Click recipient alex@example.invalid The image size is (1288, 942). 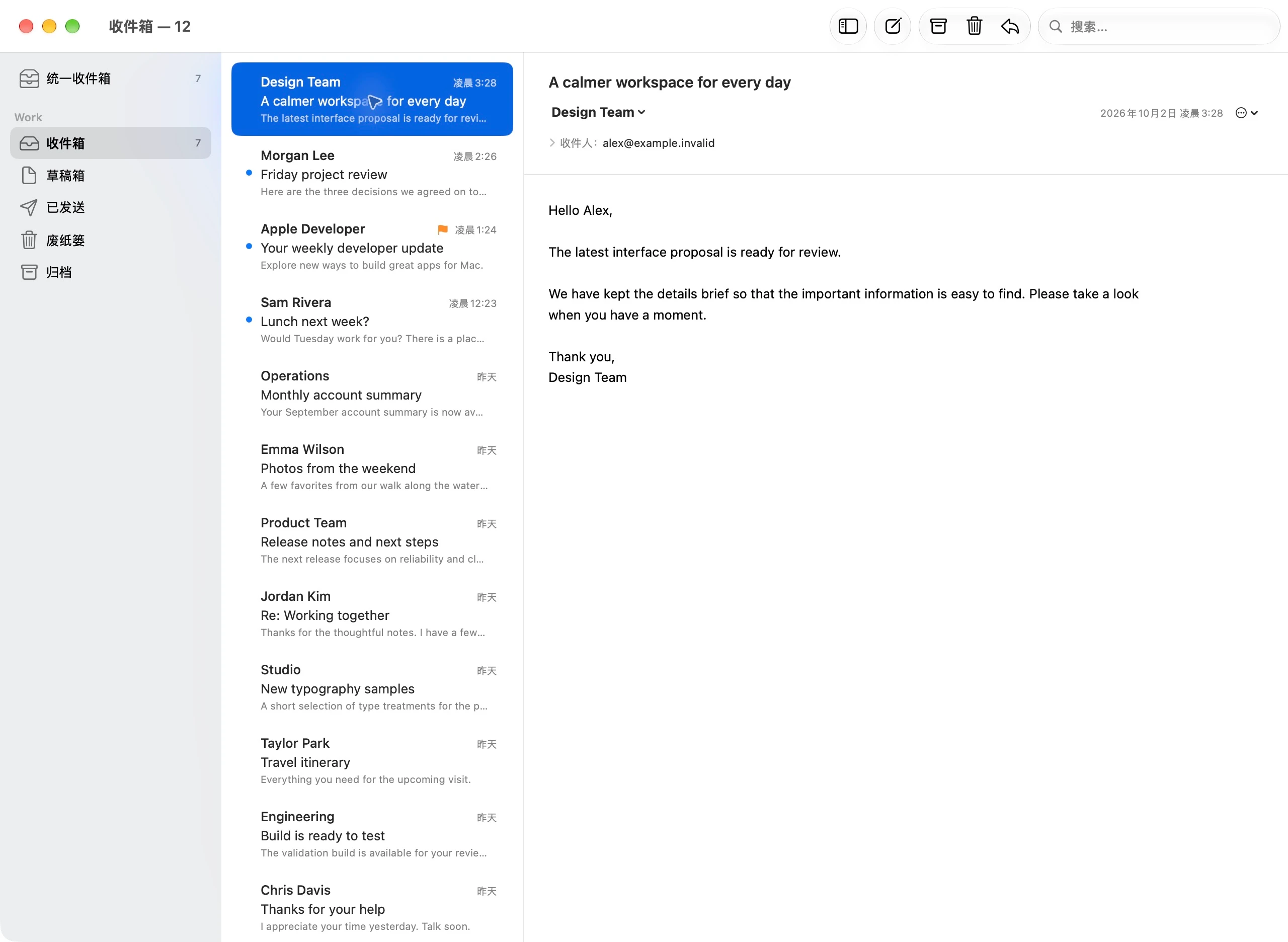click(x=658, y=143)
